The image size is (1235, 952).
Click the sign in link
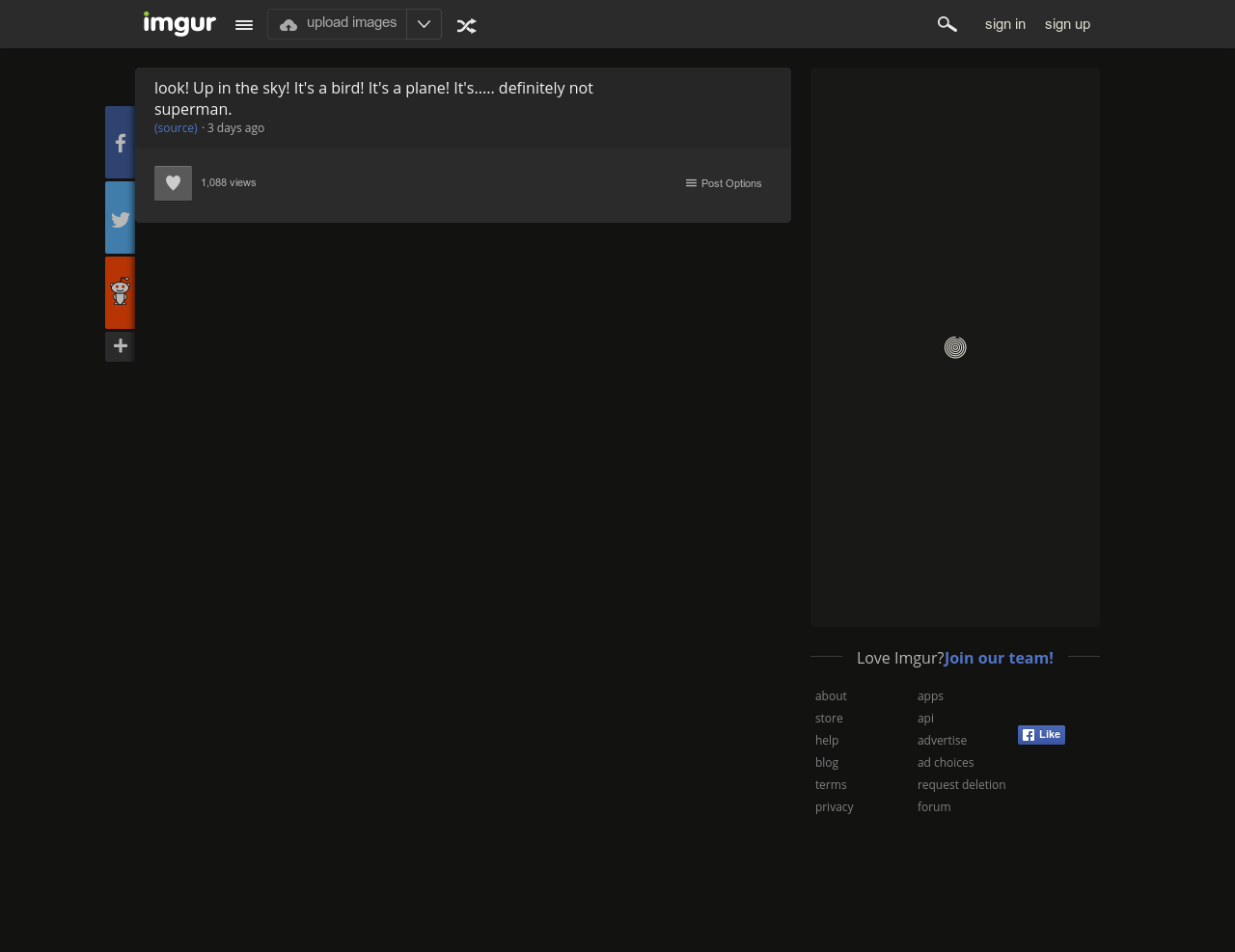coord(1005,24)
